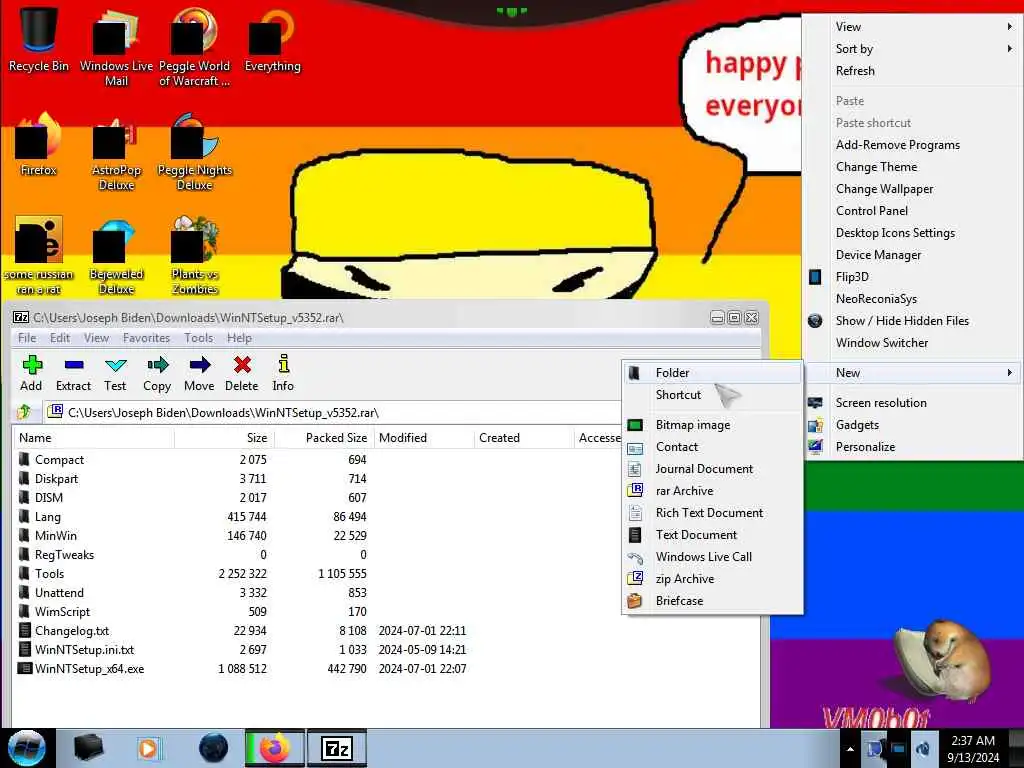Select Peggle Nights Deluxe icon
Screen dimensions: 1024x768
(x=195, y=152)
